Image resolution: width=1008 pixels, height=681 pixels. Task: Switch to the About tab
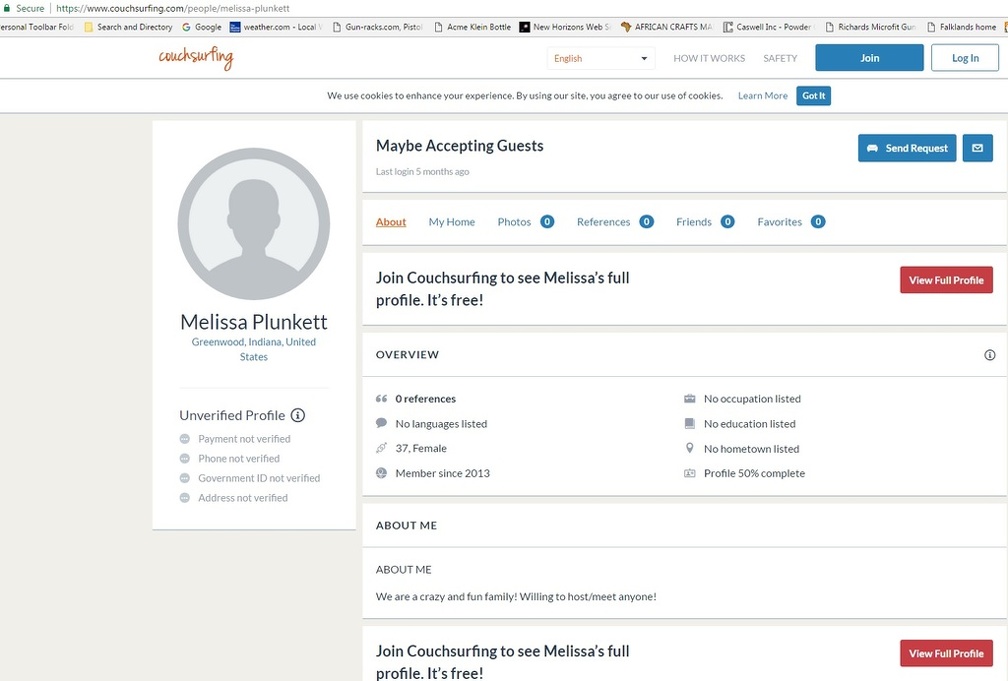pos(391,222)
